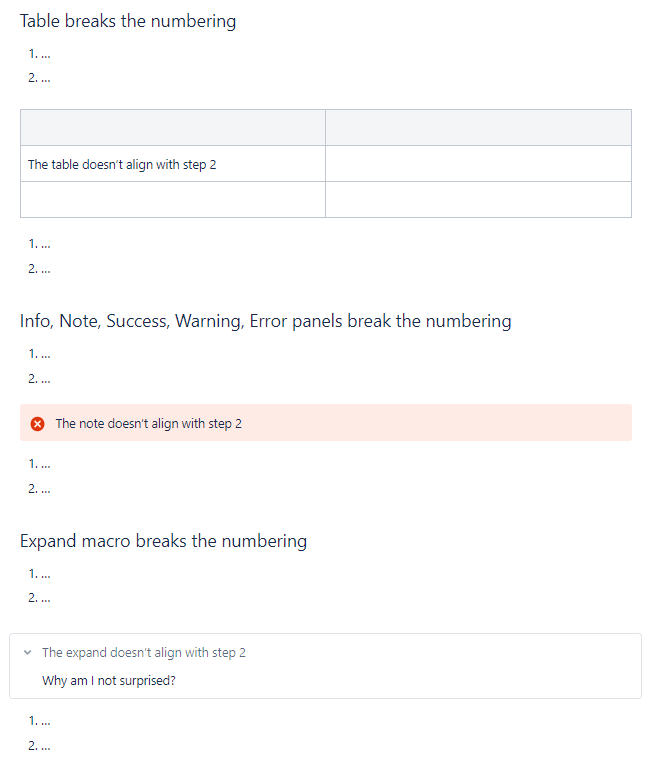Click the last list item 2 below the expand

(39, 746)
